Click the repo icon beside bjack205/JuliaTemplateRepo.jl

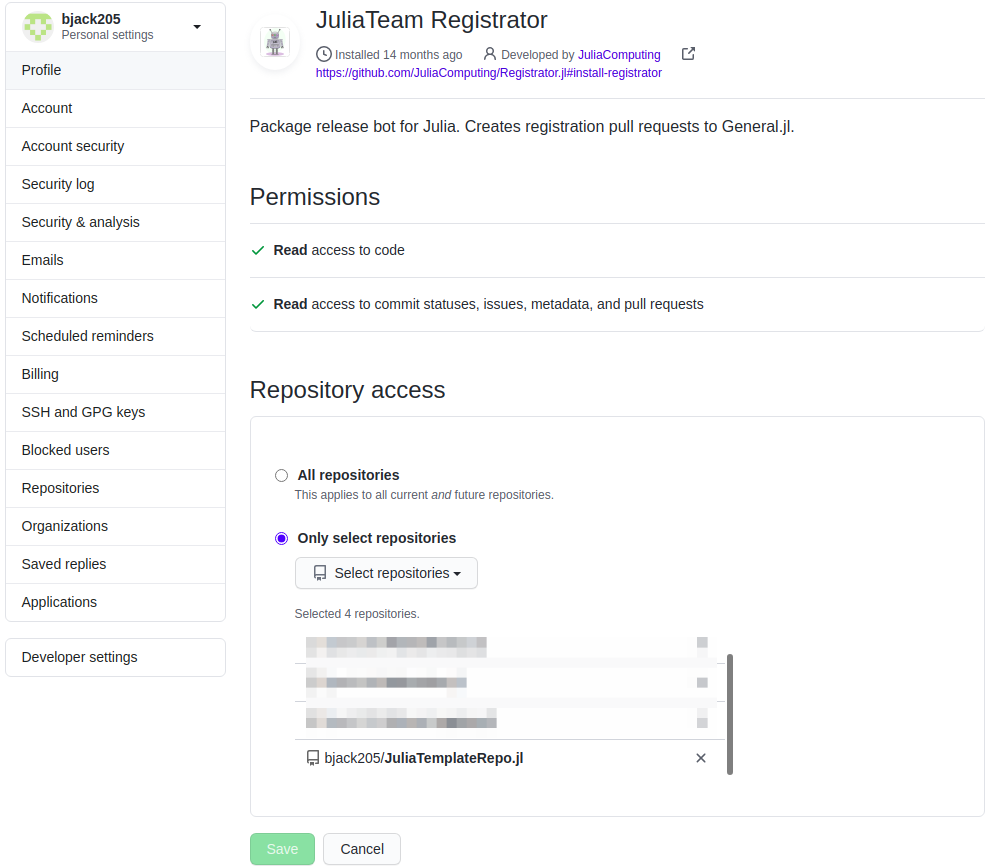coord(312,758)
